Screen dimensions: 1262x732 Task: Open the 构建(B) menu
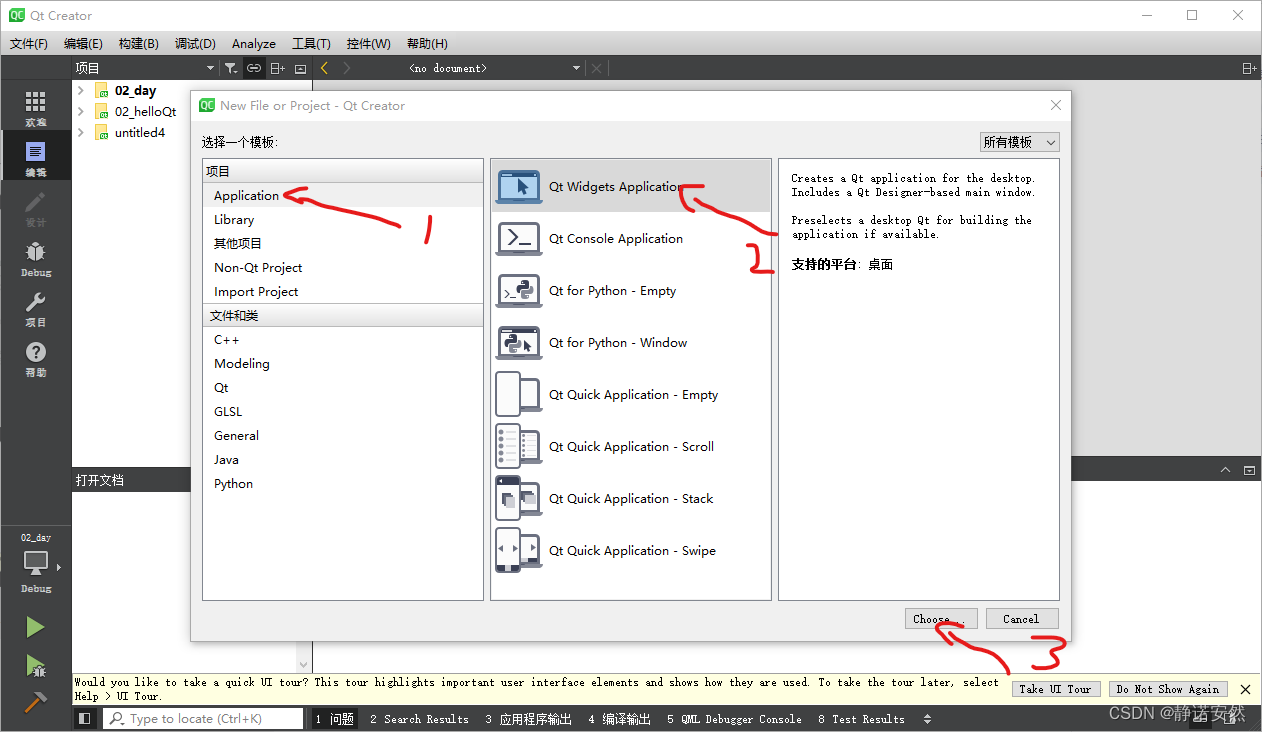(x=138, y=43)
